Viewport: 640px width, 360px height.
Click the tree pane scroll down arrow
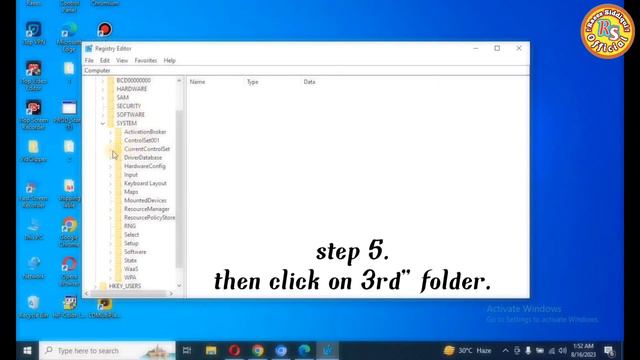tap(179, 285)
